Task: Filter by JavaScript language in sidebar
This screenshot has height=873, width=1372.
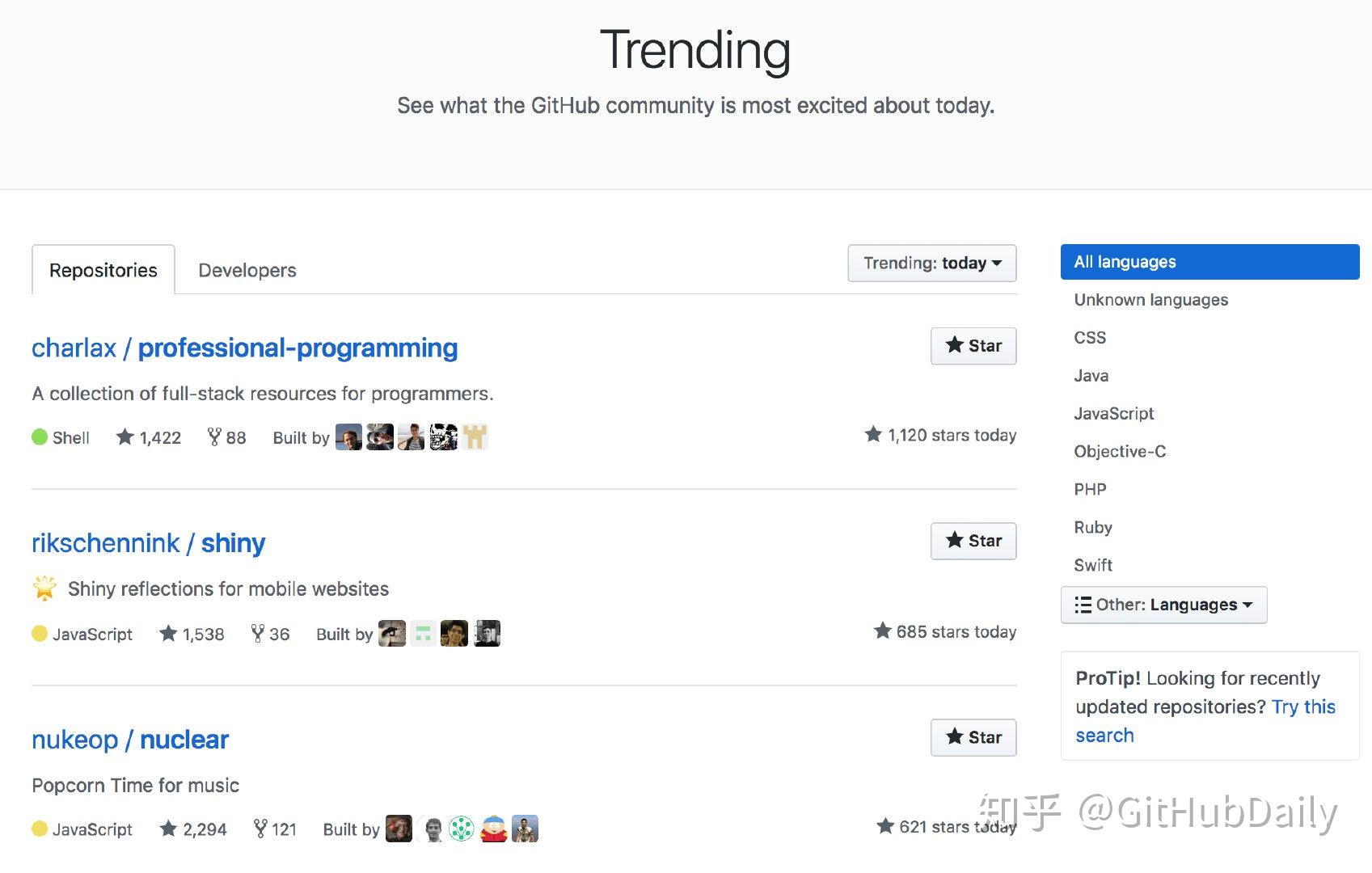Action: (1113, 413)
